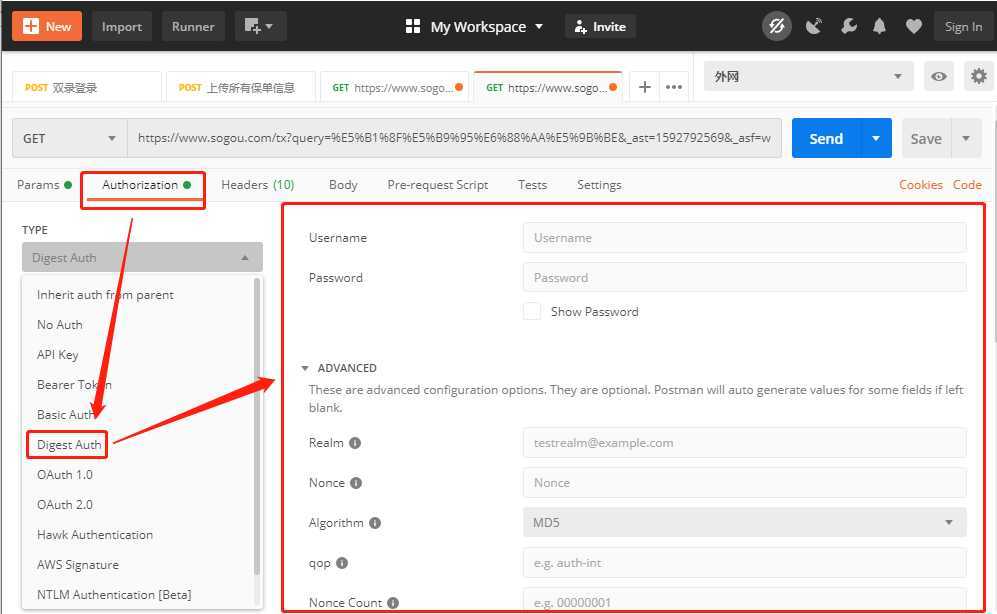This screenshot has height=614, width=997.
Task: Open the Save dropdown arrow
Action: click(x=966, y=138)
